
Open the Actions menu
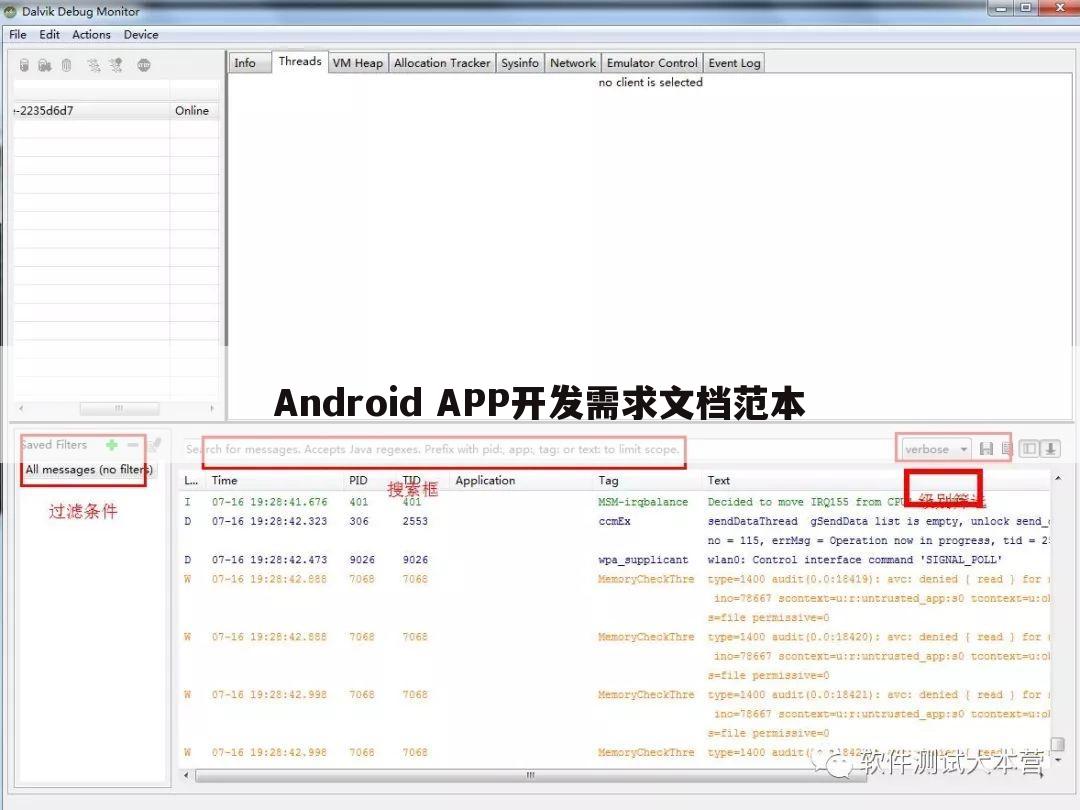click(x=91, y=34)
